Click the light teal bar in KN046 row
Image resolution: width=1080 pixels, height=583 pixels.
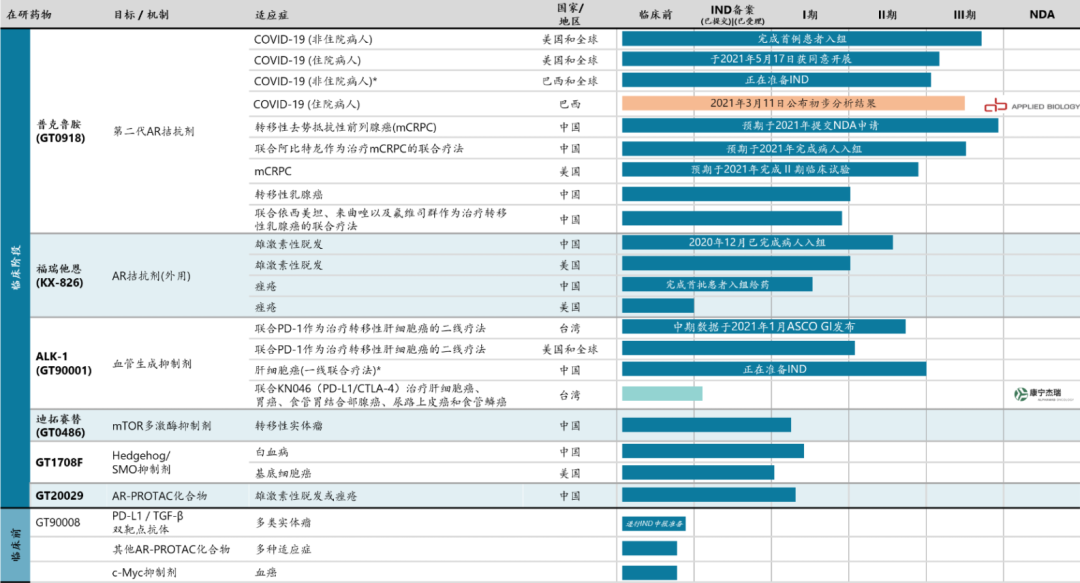tap(662, 393)
